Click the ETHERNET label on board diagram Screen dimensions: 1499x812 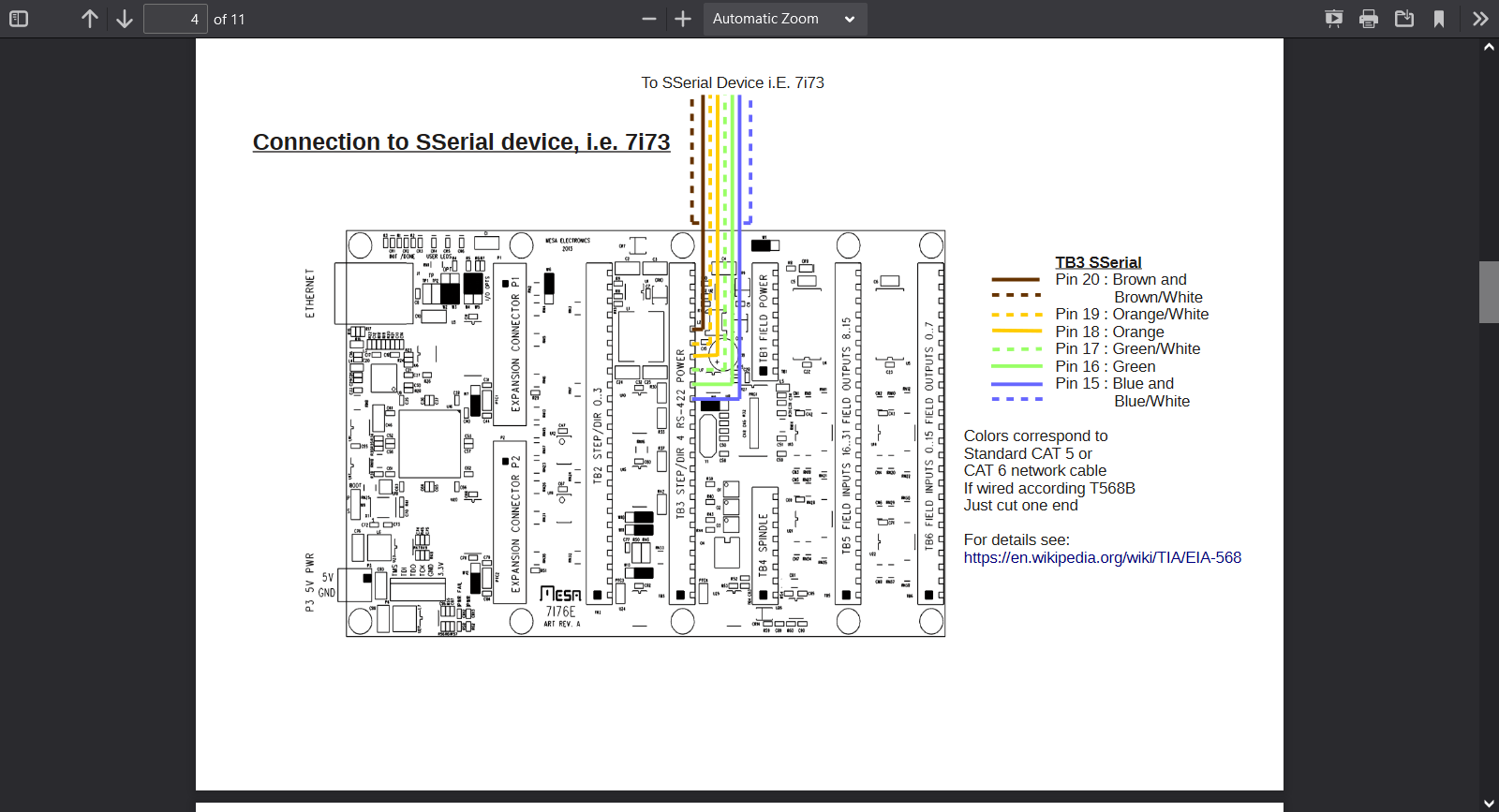pyautogui.click(x=310, y=293)
